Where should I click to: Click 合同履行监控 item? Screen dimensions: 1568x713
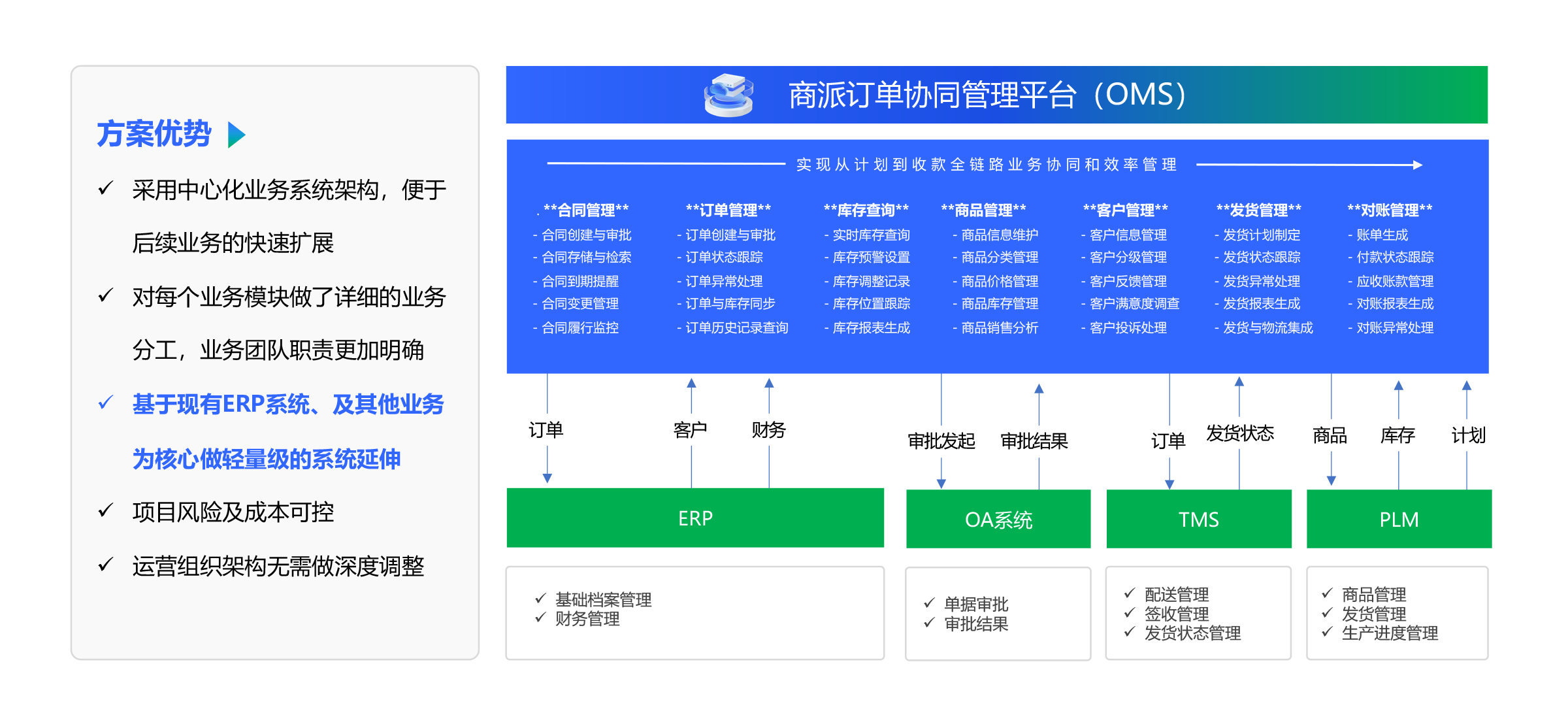(x=576, y=327)
